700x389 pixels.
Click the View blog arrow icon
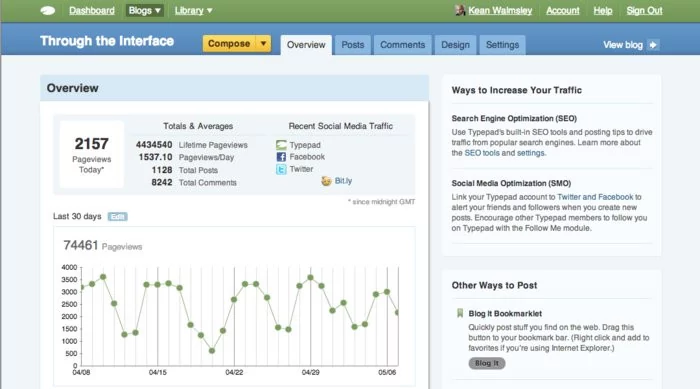click(653, 45)
